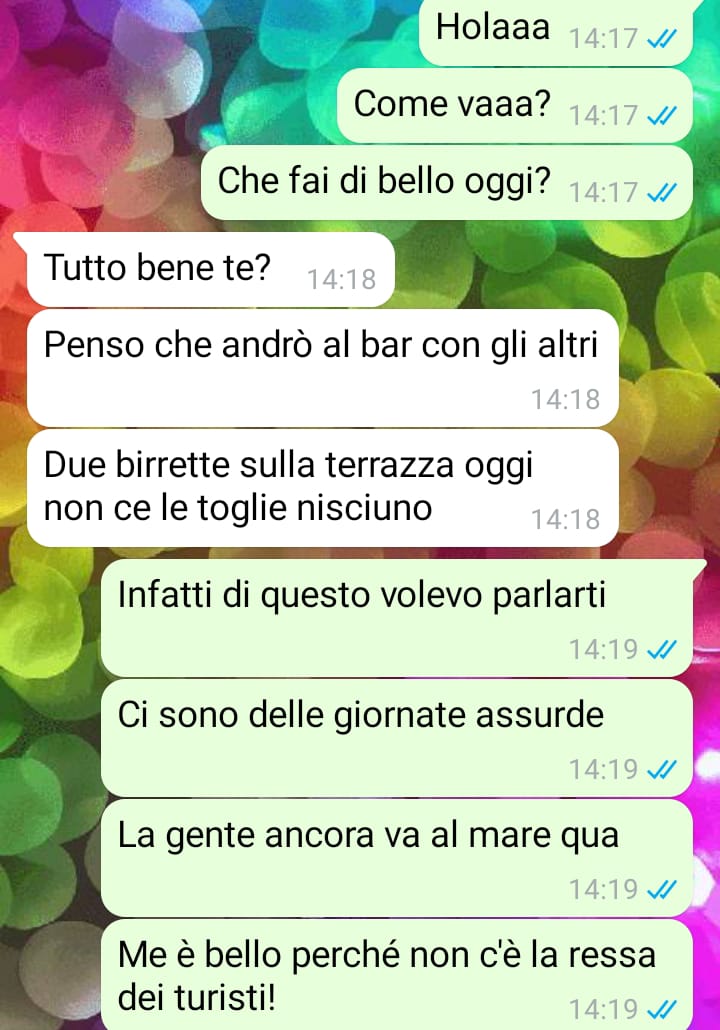Tap blue ticks on the 'dei turisti!' message
Image resolution: width=720 pixels, height=1030 pixels.
coord(662,1010)
